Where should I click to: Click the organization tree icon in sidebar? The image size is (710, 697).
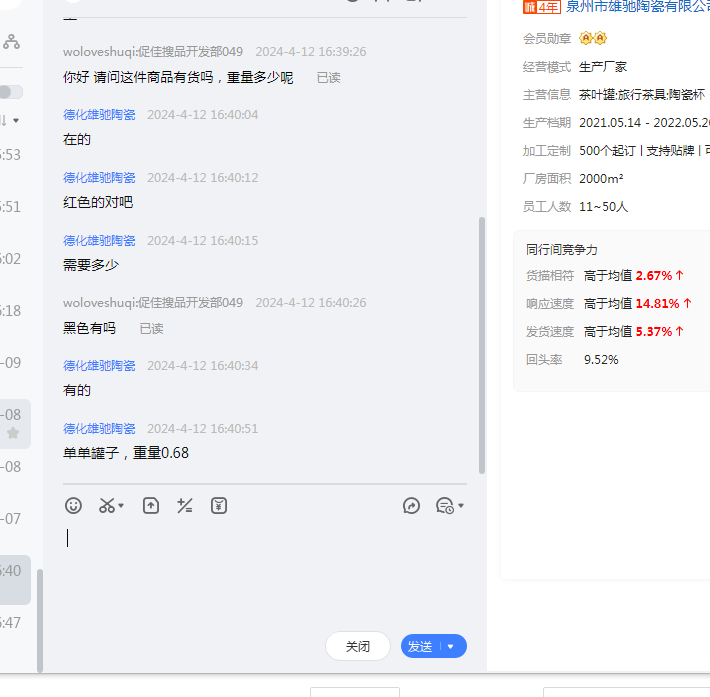coord(11,42)
